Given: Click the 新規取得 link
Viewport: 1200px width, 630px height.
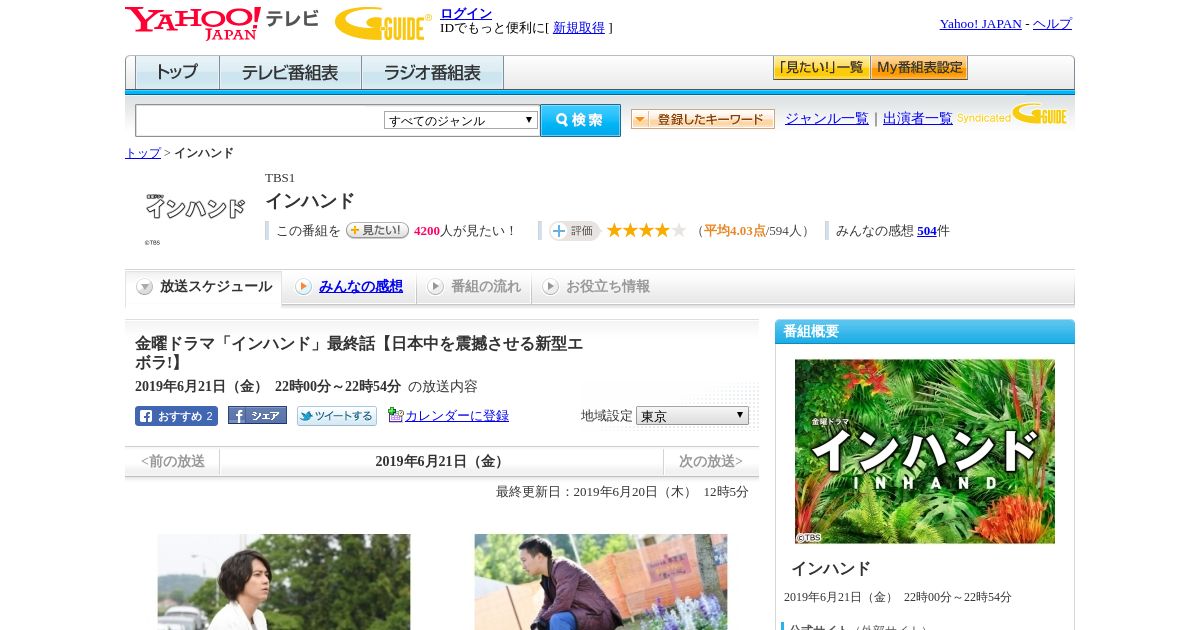Looking at the screenshot, I should point(579,28).
